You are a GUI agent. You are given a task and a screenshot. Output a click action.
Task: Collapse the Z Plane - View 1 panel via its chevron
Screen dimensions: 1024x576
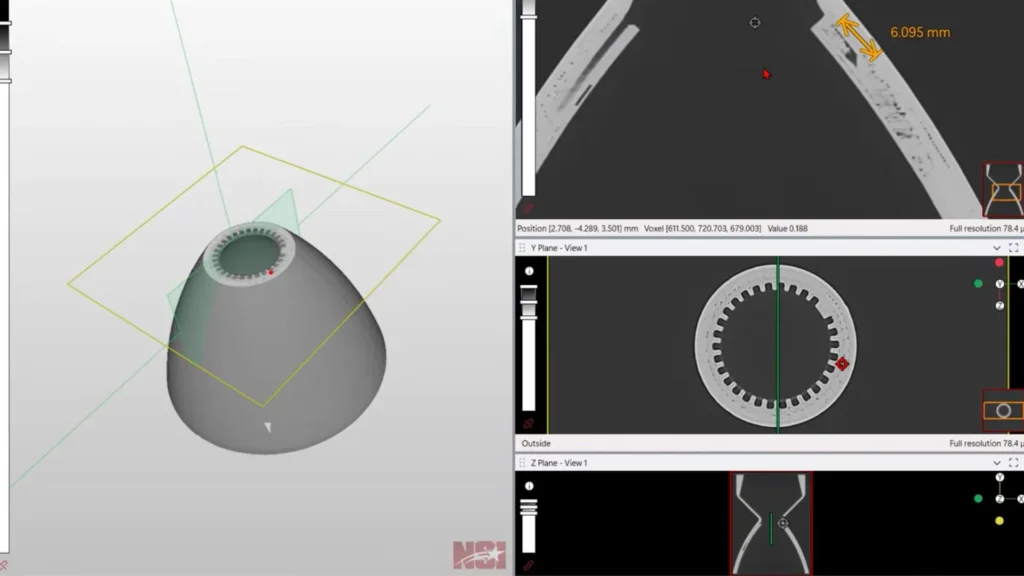[x=996, y=462]
